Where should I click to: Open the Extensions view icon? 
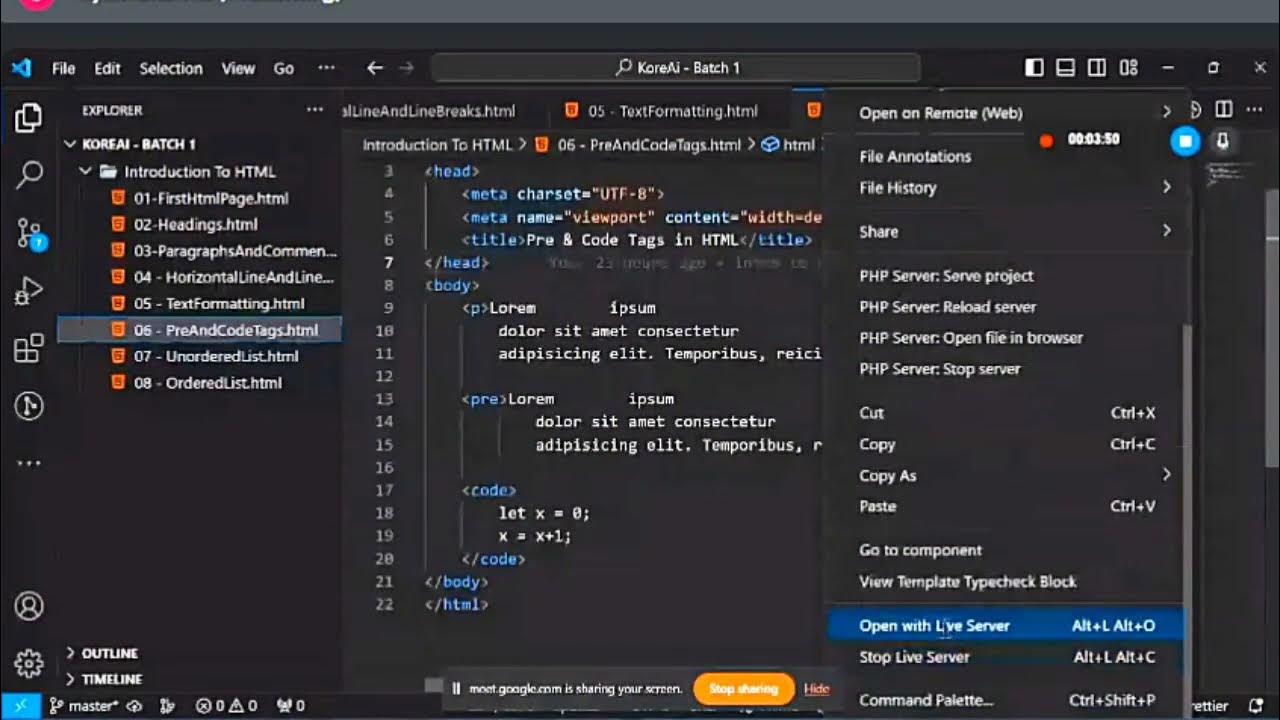(29, 349)
